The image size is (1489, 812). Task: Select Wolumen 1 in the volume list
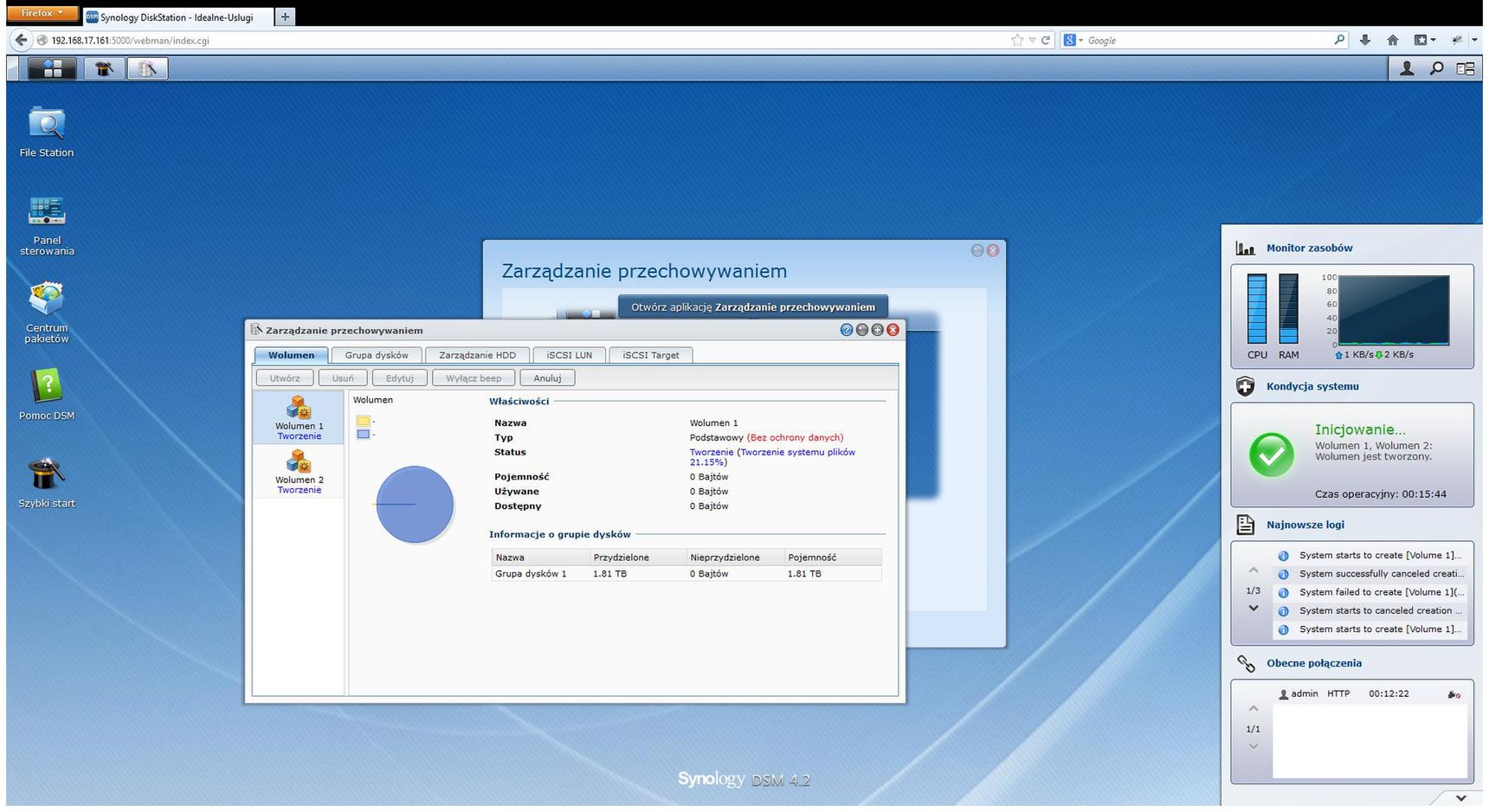(x=299, y=418)
